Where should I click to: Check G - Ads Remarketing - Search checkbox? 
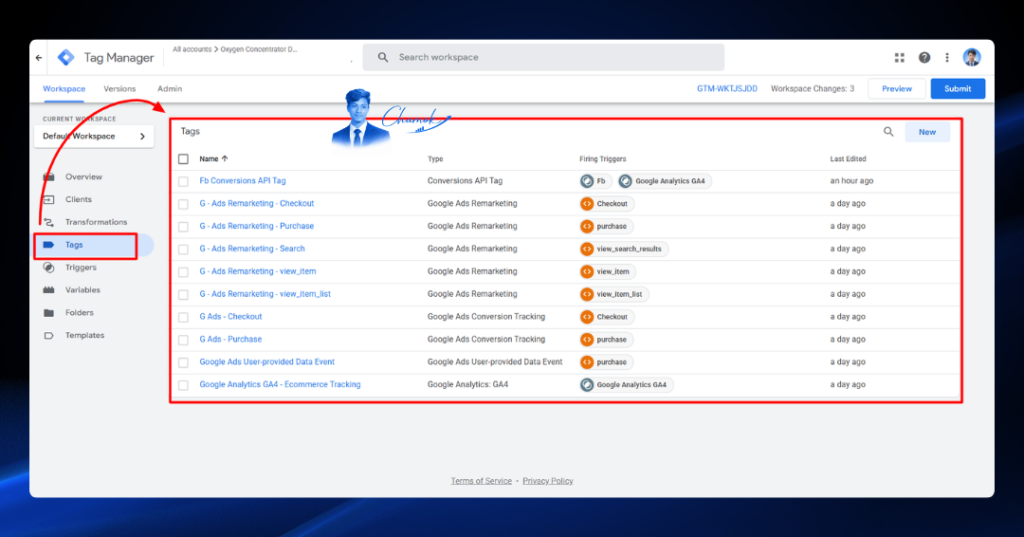(x=184, y=249)
